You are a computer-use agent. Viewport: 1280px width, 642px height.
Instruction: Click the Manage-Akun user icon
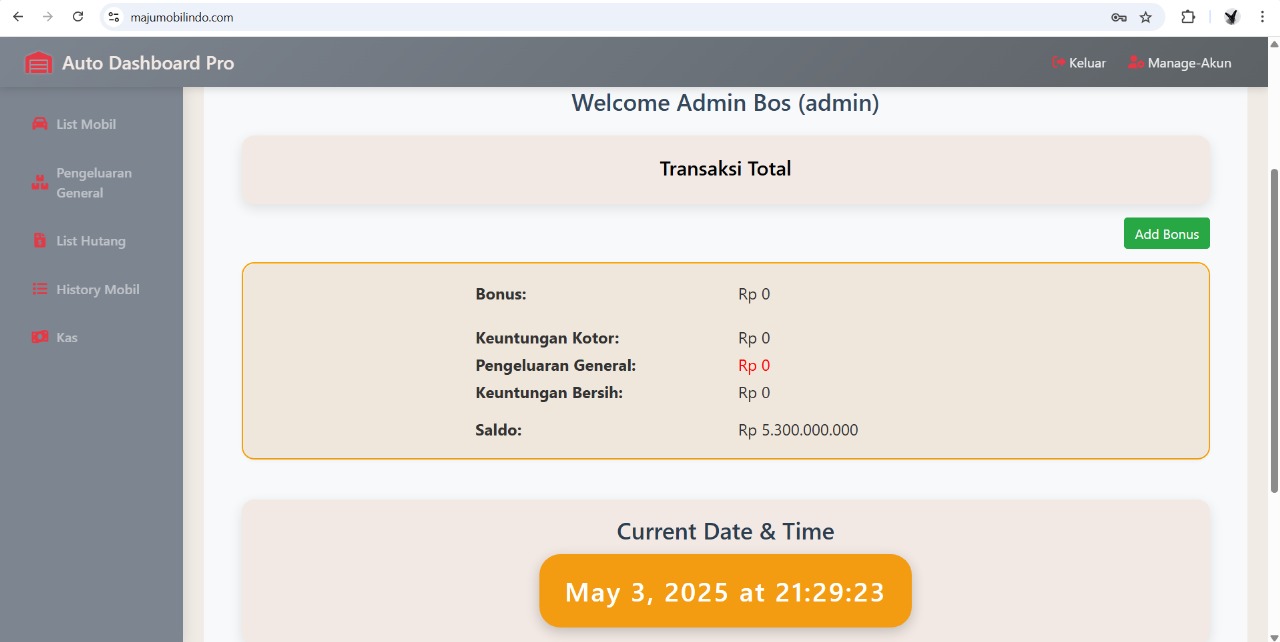[x=1135, y=63]
